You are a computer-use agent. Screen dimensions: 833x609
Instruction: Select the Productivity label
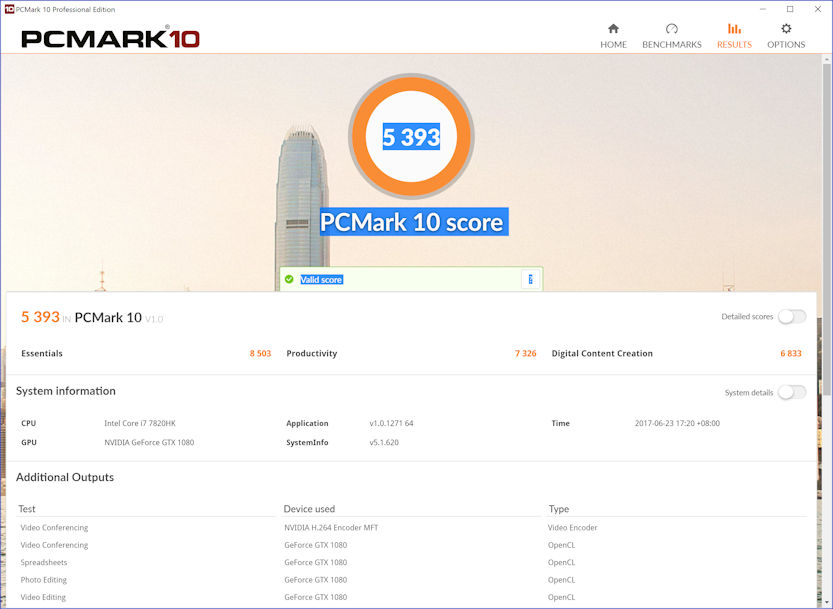point(311,353)
